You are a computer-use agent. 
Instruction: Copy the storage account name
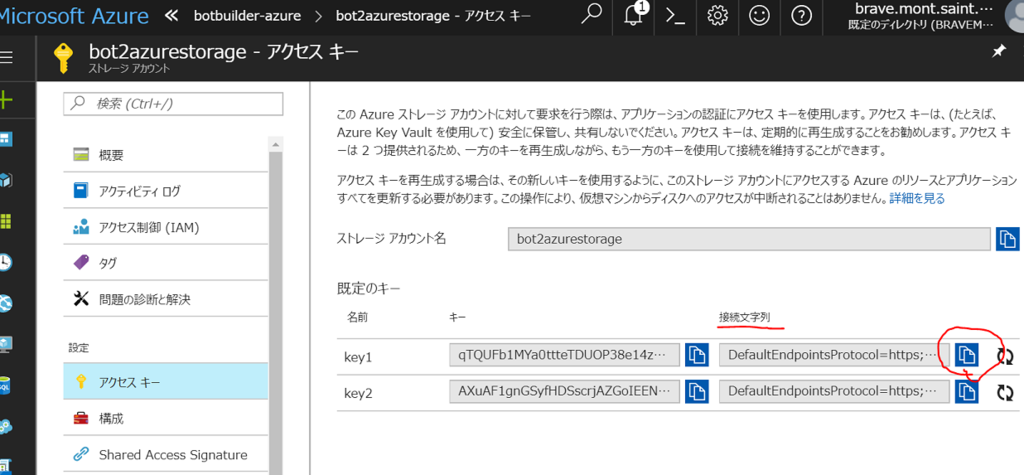(x=1008, y=239)
